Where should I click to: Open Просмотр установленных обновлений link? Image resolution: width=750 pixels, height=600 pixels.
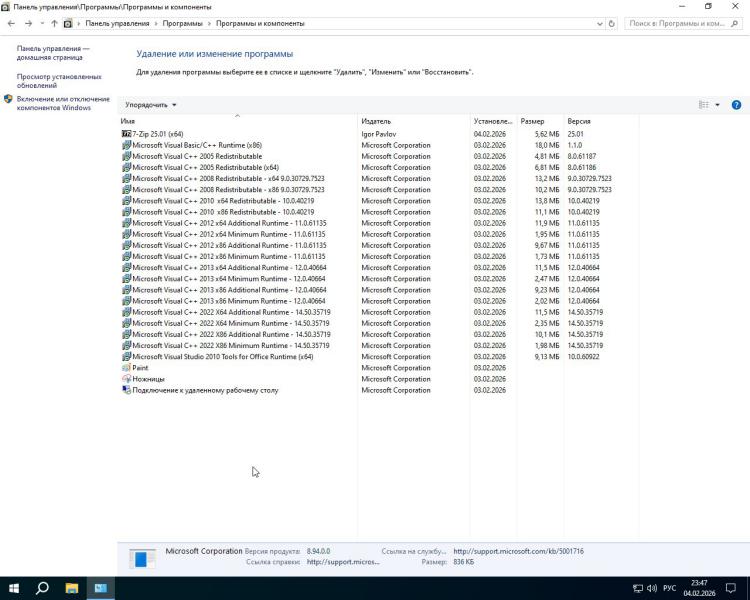click(58, 81)
